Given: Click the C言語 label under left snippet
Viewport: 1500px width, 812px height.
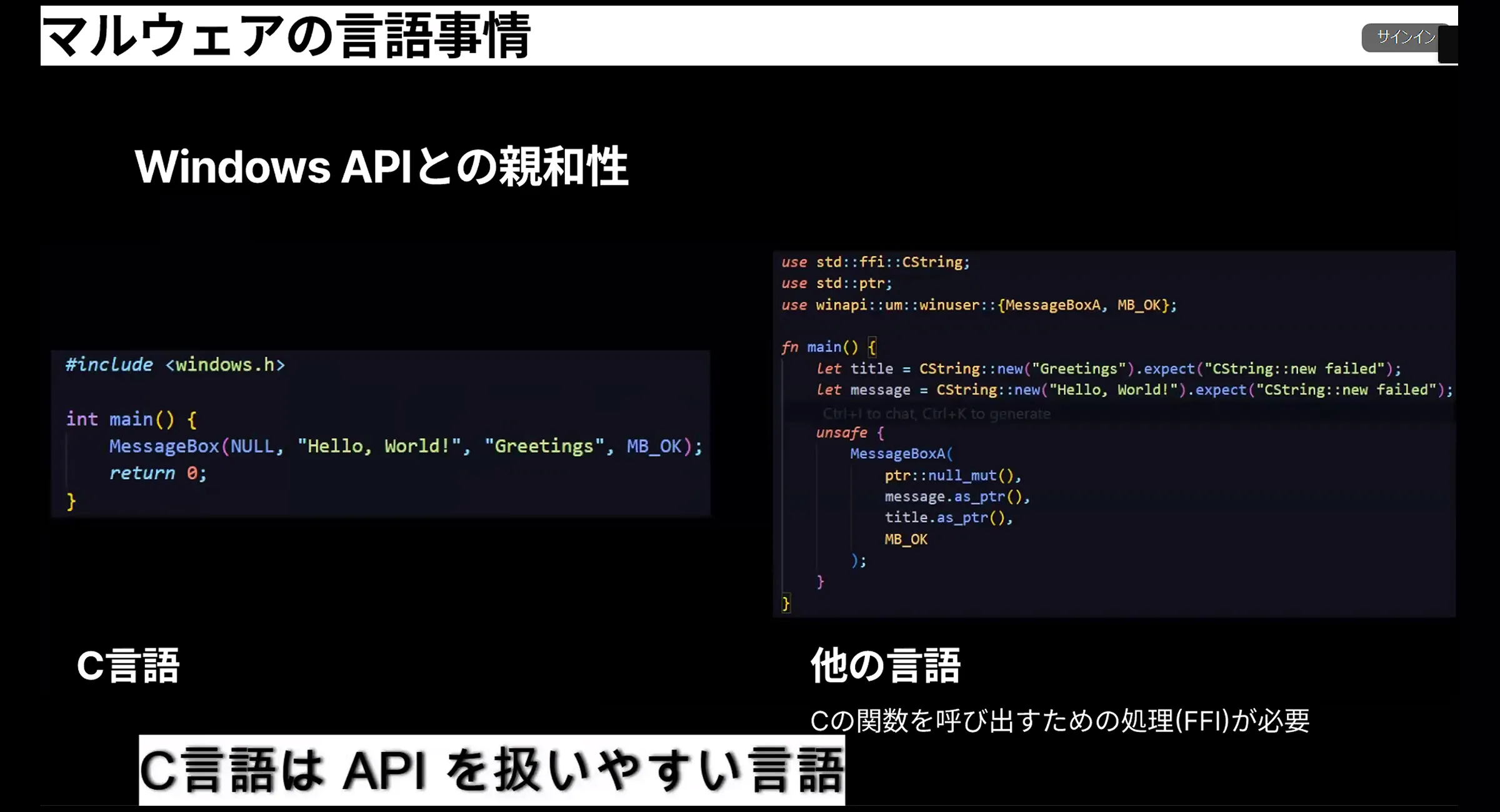Looking at the screenshot, I should 128,666.
